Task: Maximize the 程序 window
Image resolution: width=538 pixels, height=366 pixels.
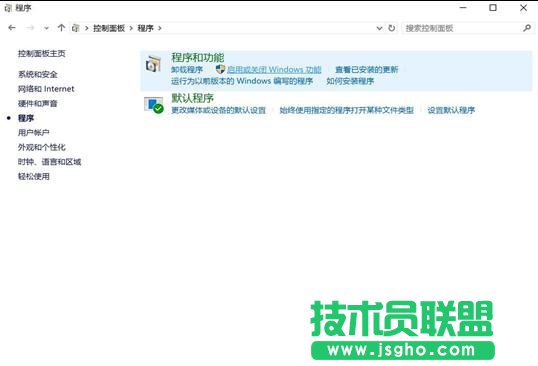Action: coord(493,8)
